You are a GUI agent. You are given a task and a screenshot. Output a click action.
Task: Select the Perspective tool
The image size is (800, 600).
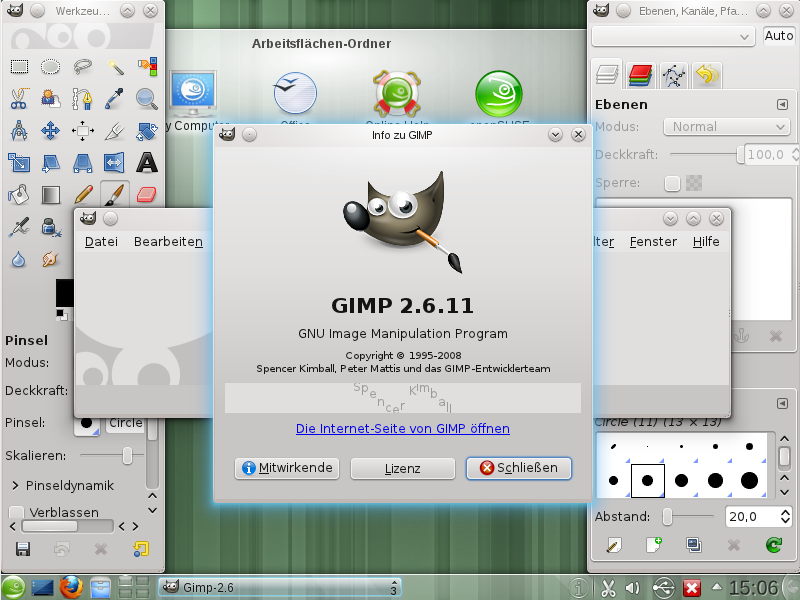tap(83, 163)
